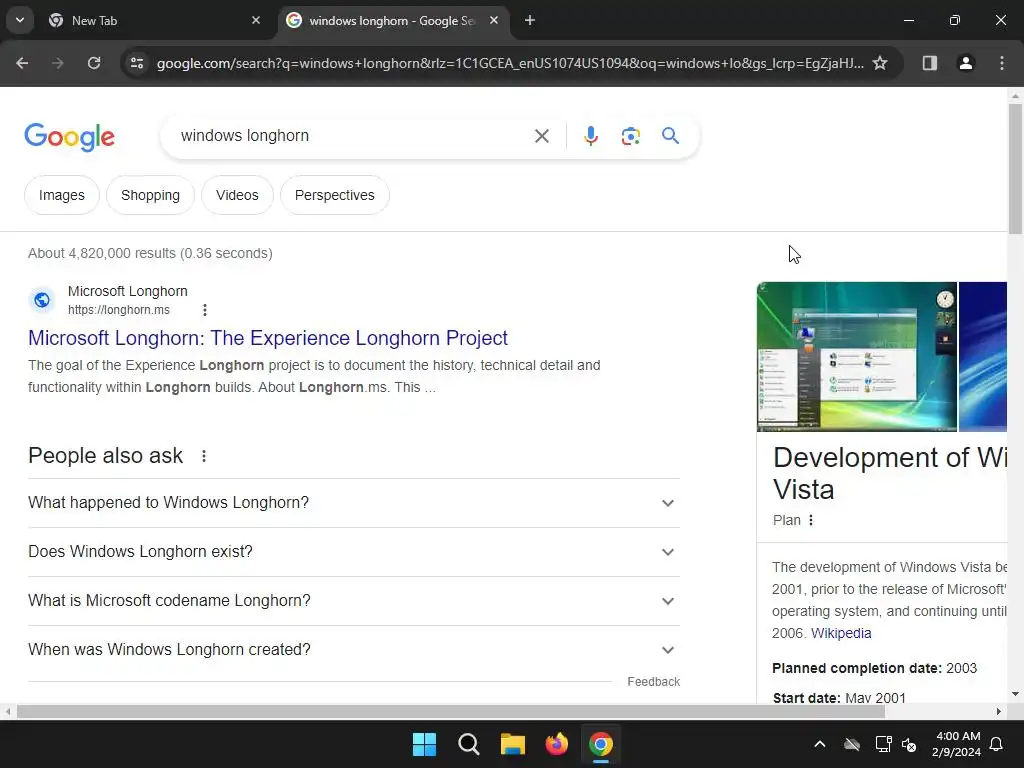Click the Microsoft Longhorn site name

pyautogui.click(x=127, y=291)
